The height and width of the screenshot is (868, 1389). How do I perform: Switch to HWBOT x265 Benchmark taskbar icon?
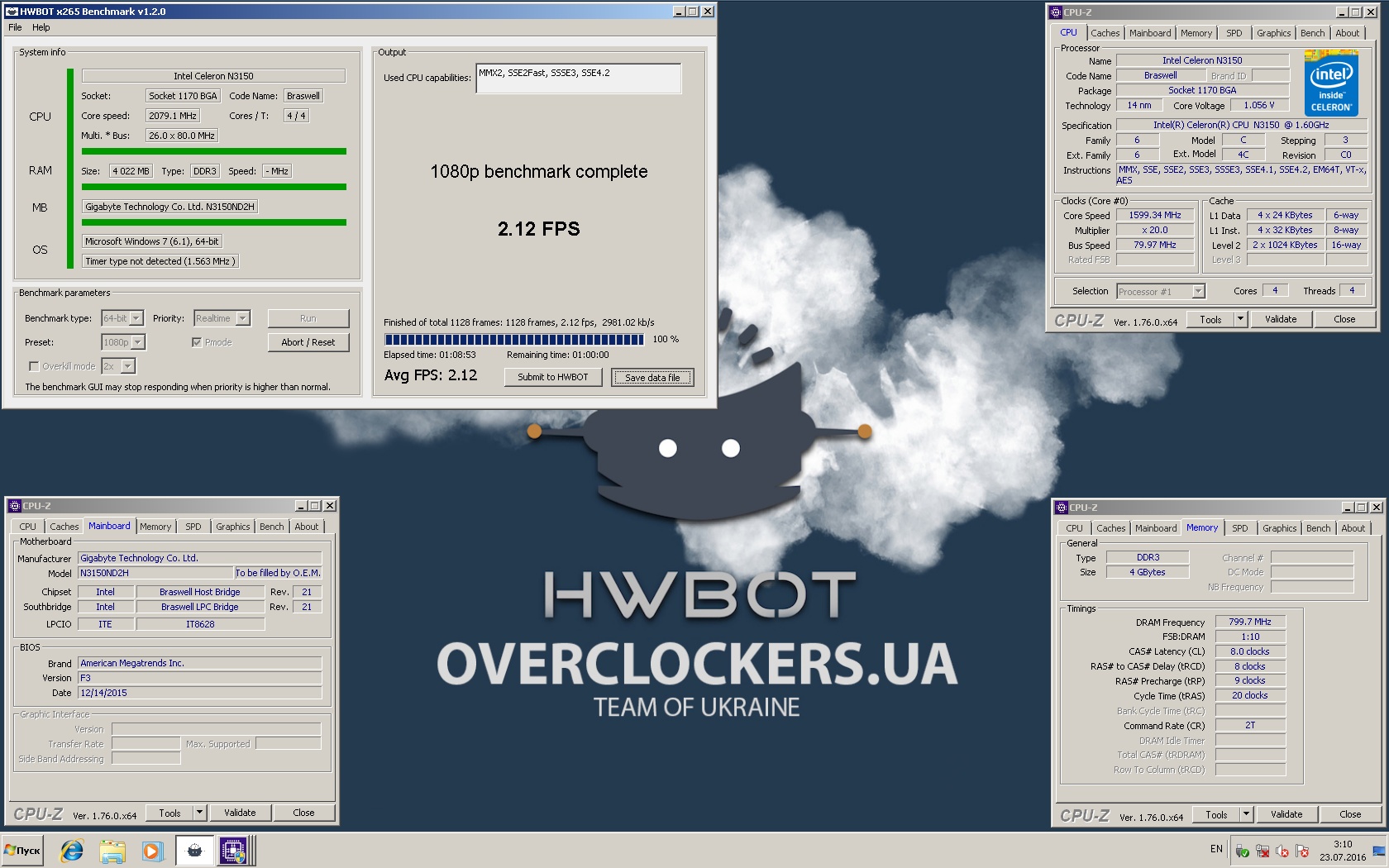(x=194, y=850)
